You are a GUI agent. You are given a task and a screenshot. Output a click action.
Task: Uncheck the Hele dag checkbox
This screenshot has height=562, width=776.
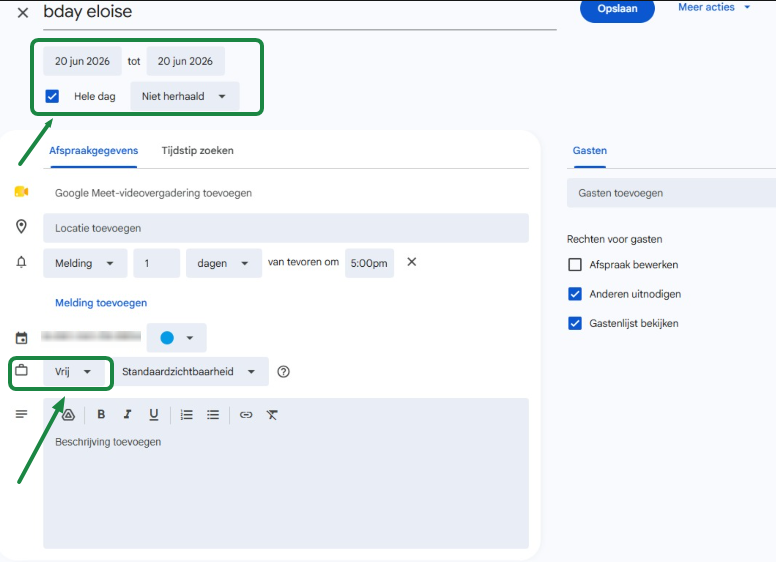pos(52,96)
